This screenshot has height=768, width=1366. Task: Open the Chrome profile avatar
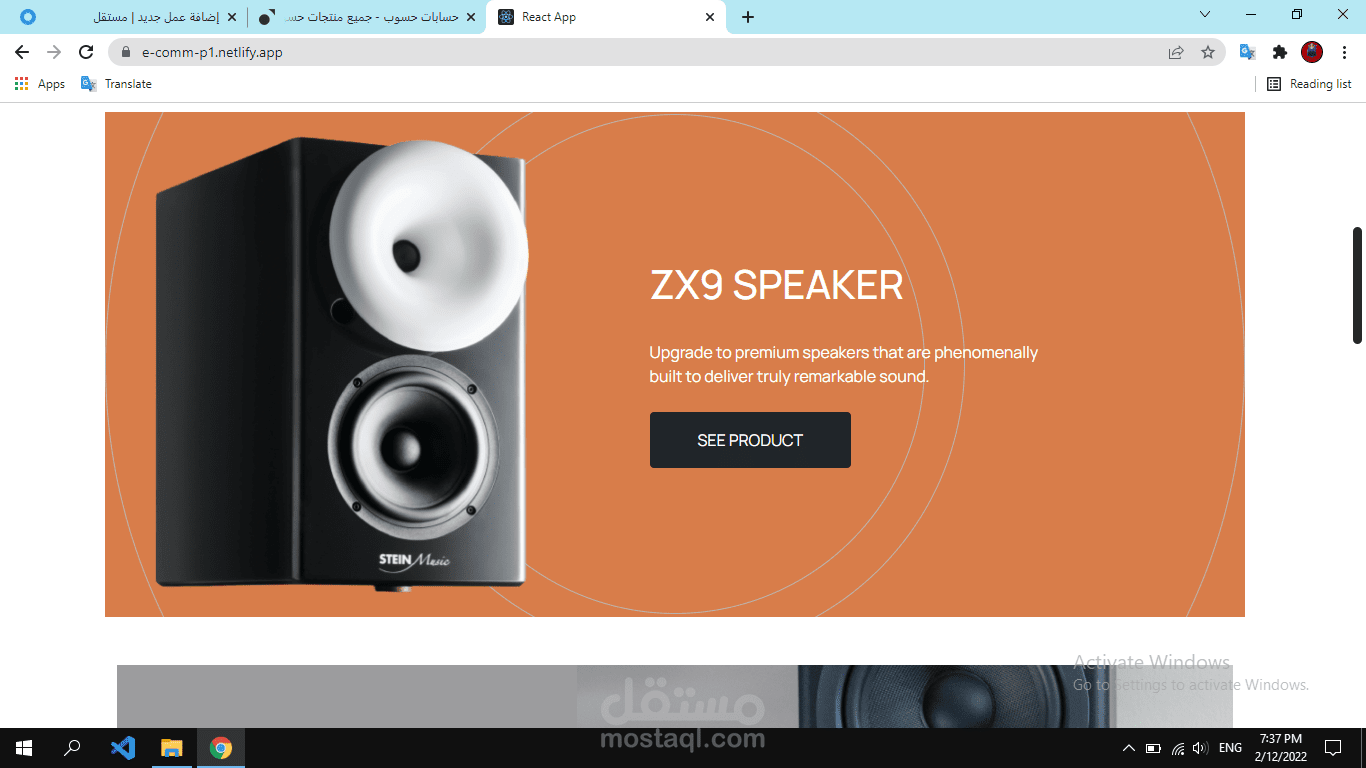point(1312,52)
